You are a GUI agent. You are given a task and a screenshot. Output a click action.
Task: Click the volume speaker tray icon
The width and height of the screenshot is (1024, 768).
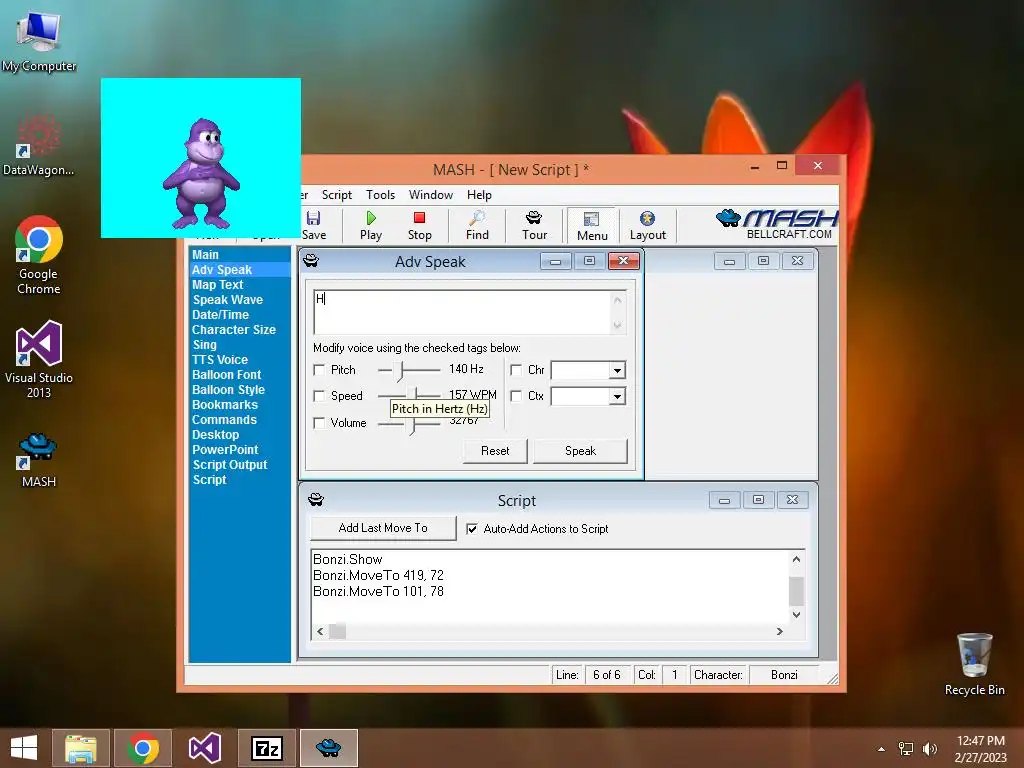click(x=929, y=749)
